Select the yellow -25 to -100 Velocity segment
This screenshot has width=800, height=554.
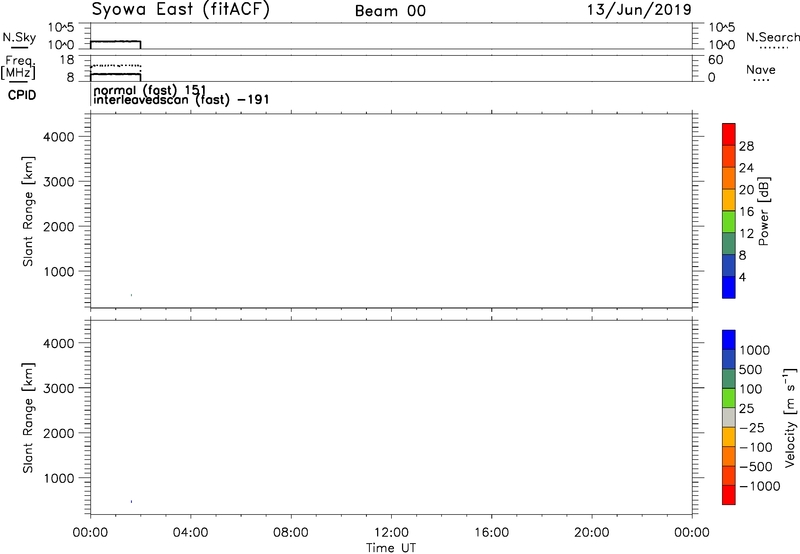pos(729,437)
